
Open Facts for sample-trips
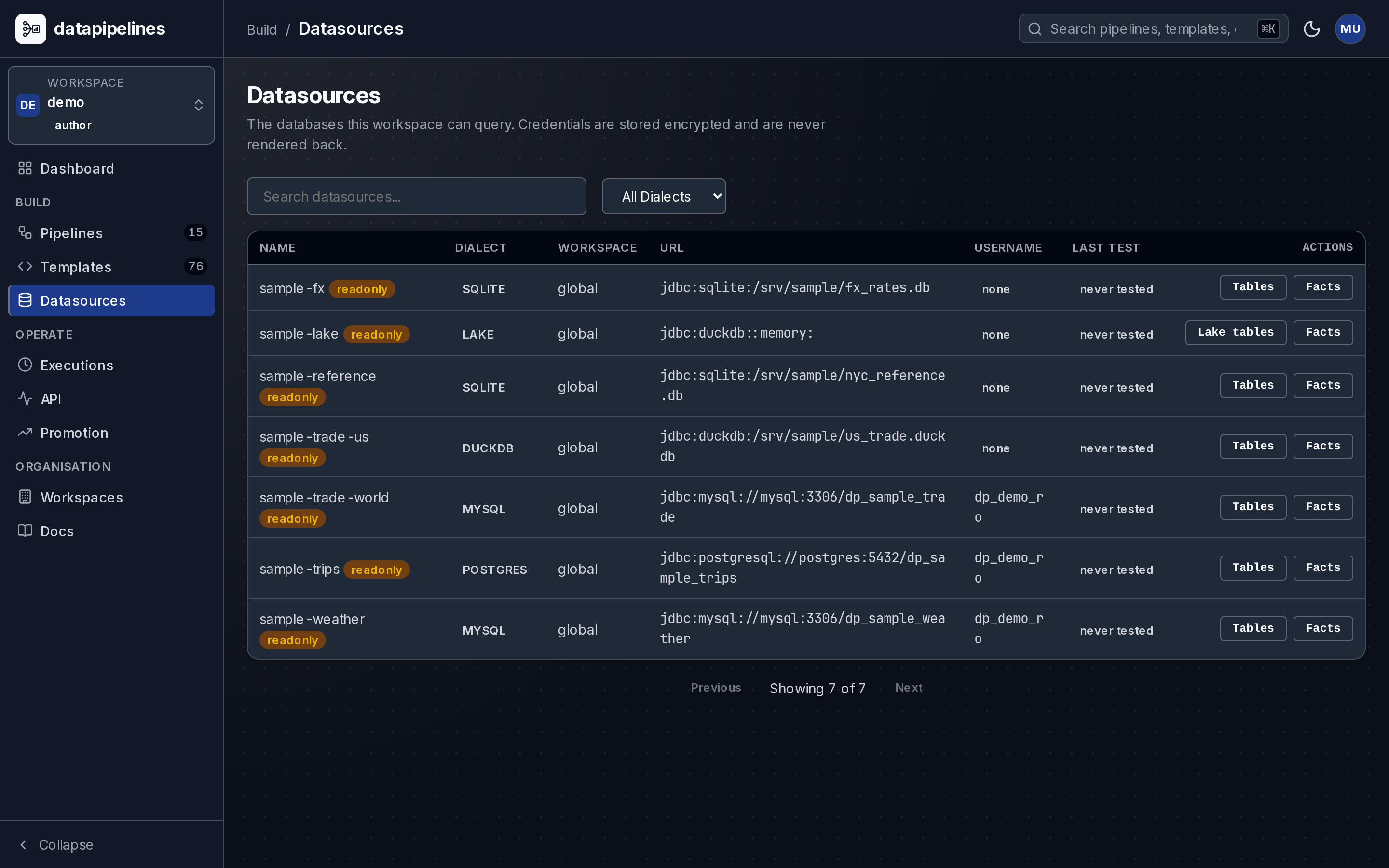click(1323, 569)
